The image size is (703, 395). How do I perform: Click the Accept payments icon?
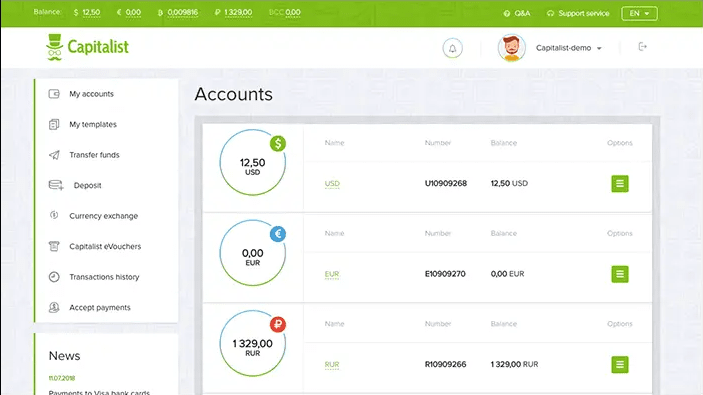click(54, 307)
